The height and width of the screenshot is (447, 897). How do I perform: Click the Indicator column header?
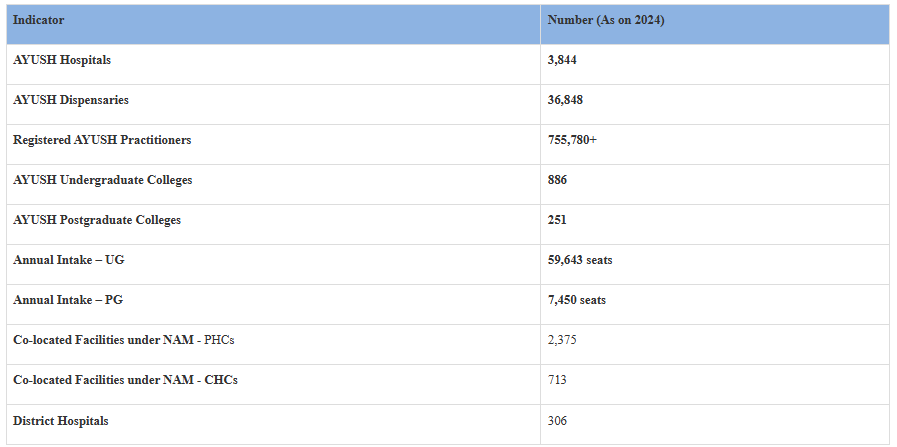39,20
